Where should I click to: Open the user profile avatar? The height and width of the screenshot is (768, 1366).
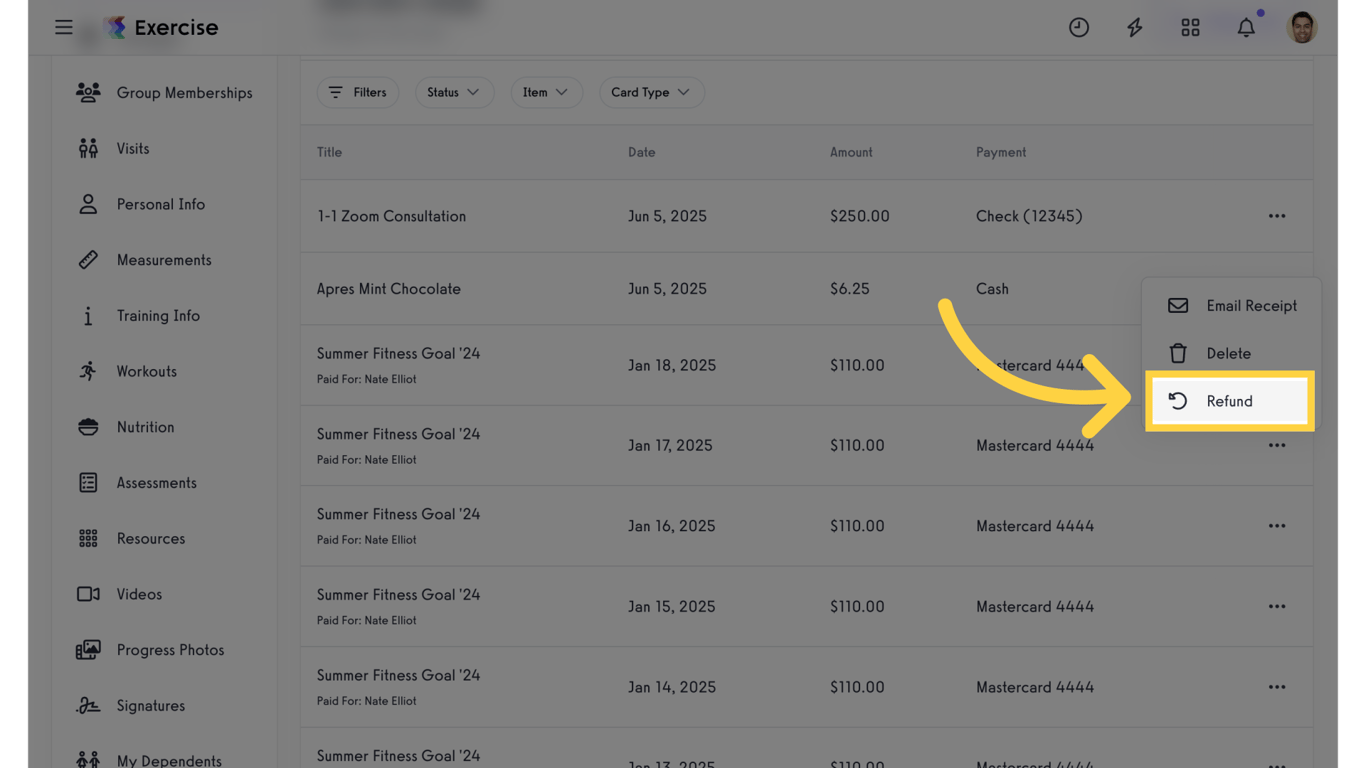[1302, 27]
